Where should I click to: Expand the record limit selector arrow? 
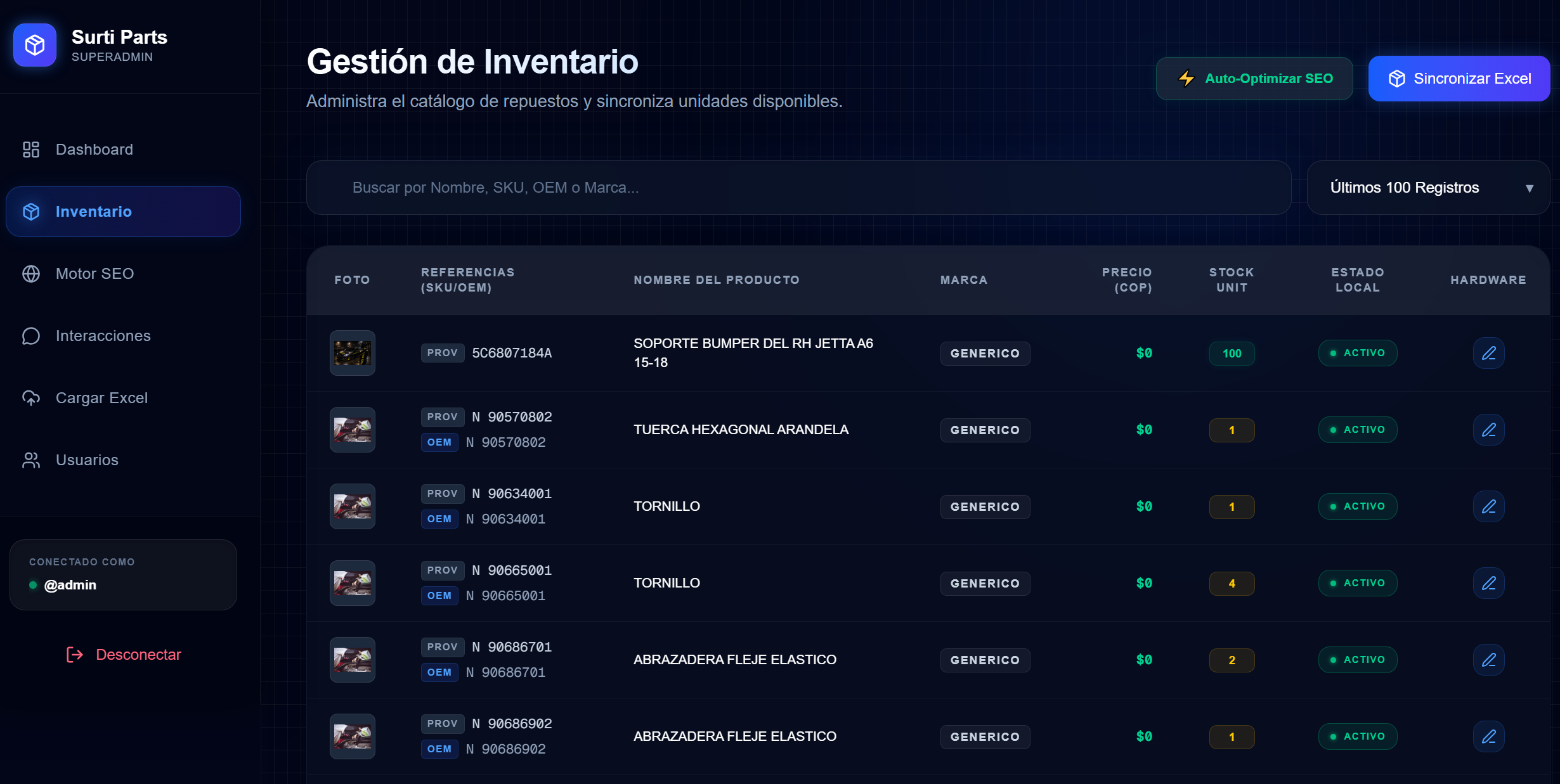coord(1530,188)
